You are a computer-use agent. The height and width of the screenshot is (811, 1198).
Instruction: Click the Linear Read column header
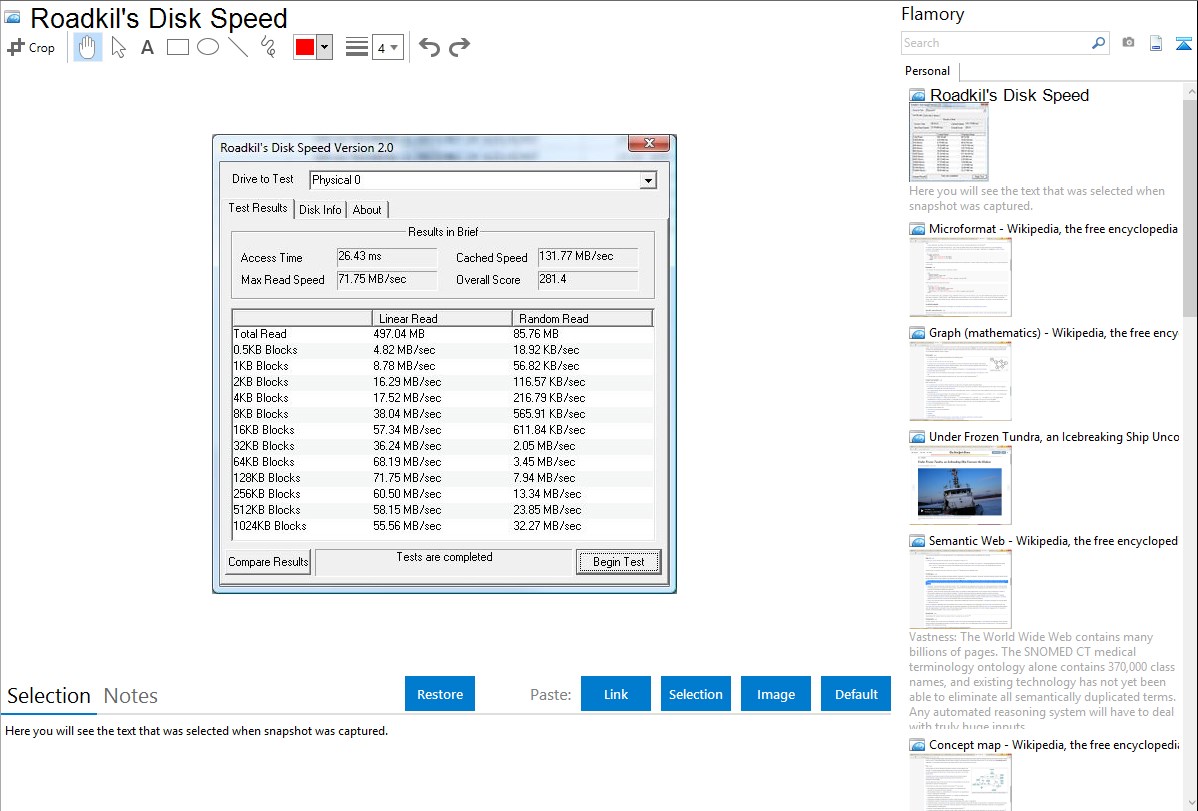[x=442, y=318]
